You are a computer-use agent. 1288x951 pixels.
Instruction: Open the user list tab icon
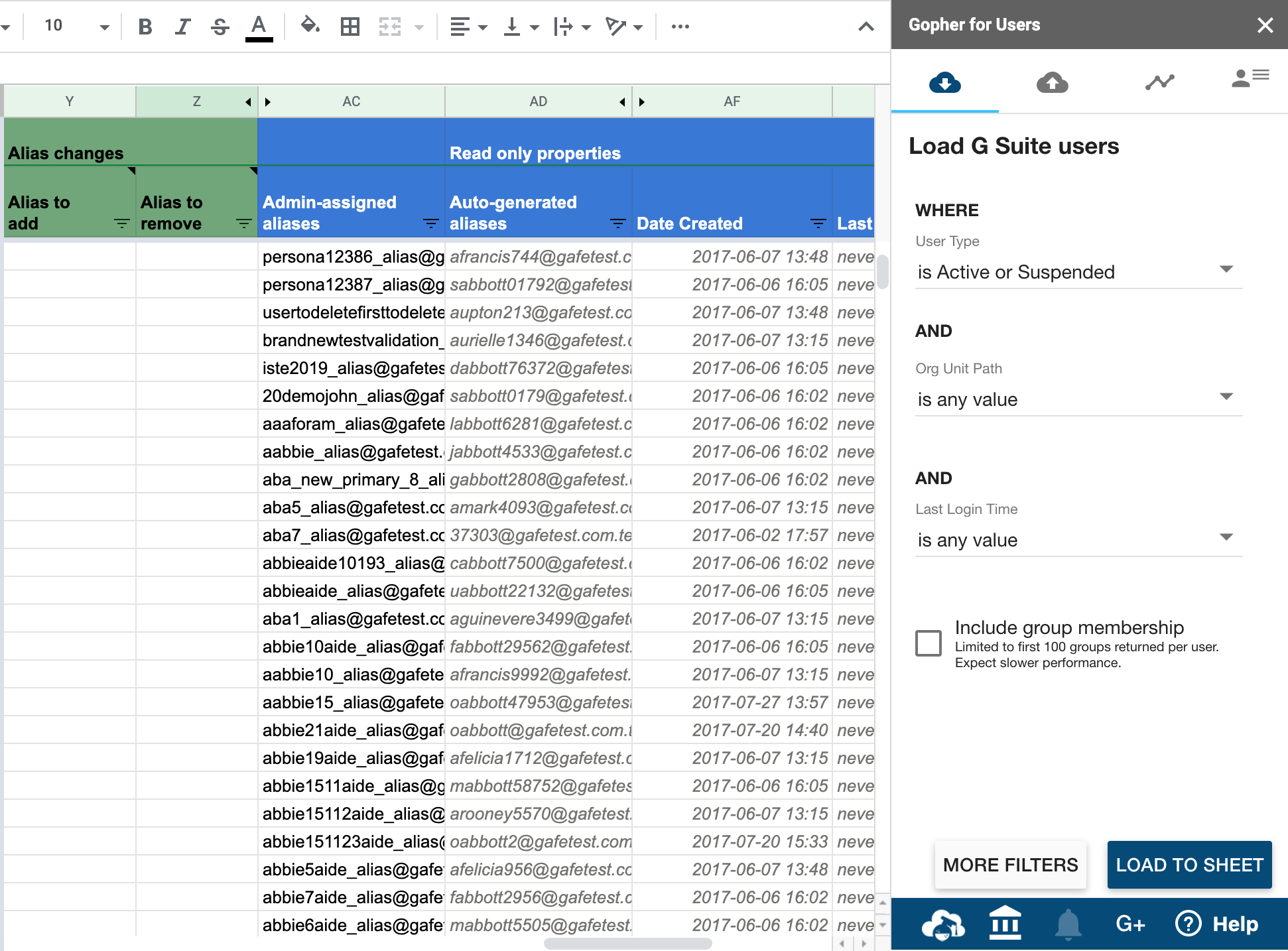tap(1250, 79)
